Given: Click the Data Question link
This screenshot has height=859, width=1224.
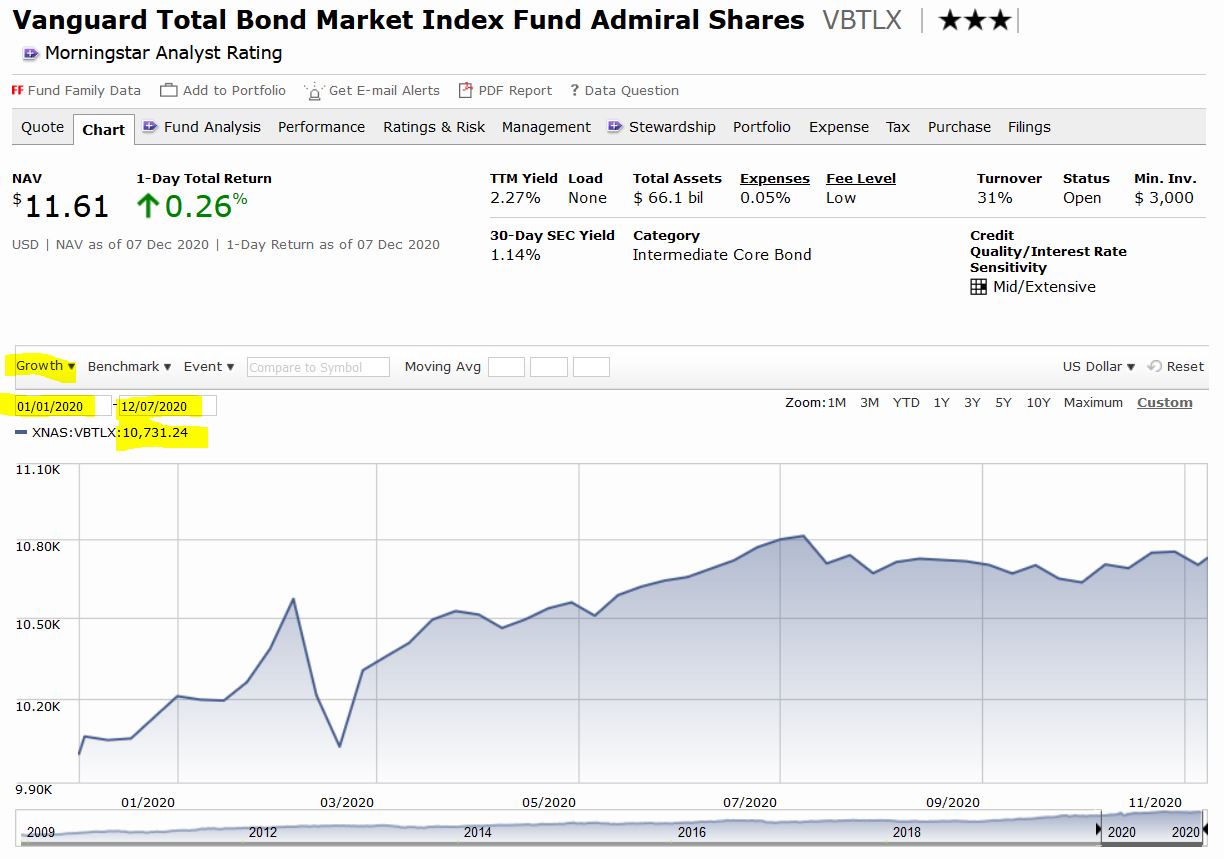Looking at the screenshot, I should click(632, 90).
